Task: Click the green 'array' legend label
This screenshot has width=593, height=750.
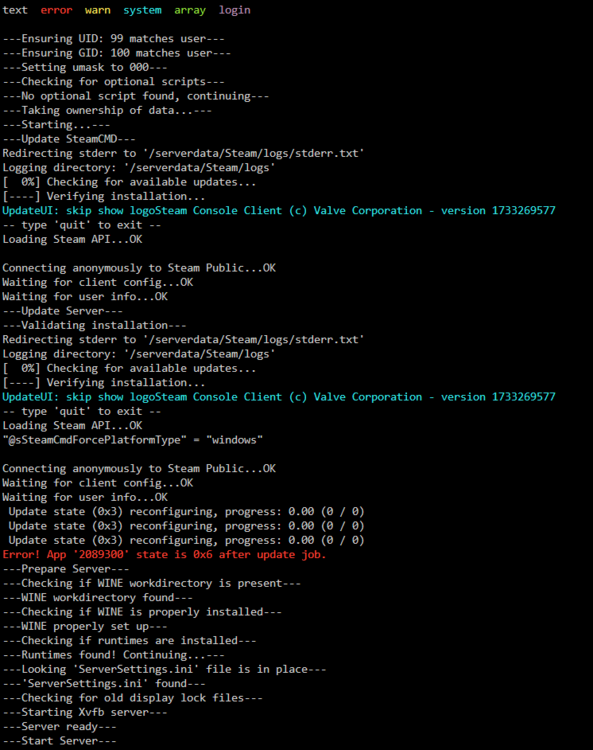Action: pyautogui.click(x=190, y=10)
